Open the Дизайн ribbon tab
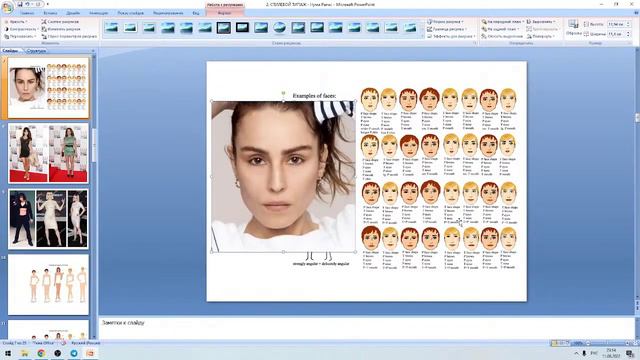Screen dimensions: 640x360 (x=73, y=13)
